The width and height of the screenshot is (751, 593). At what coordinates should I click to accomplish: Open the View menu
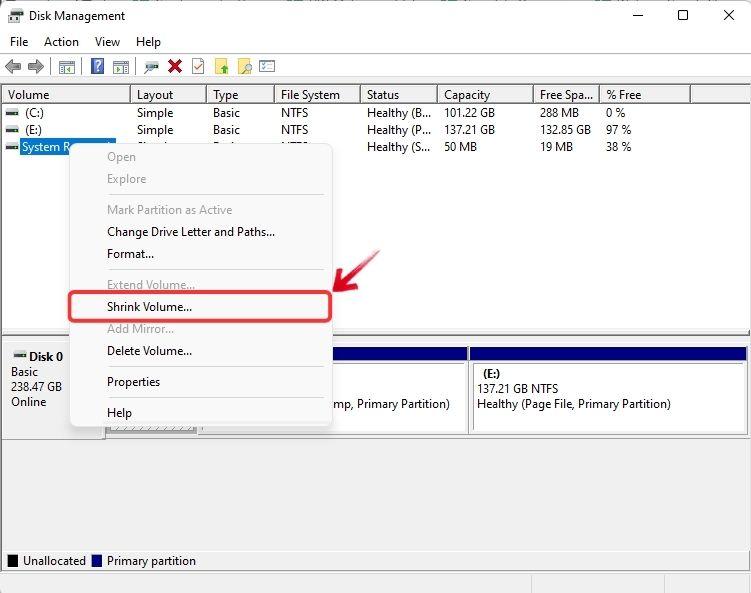click(107, 42)
